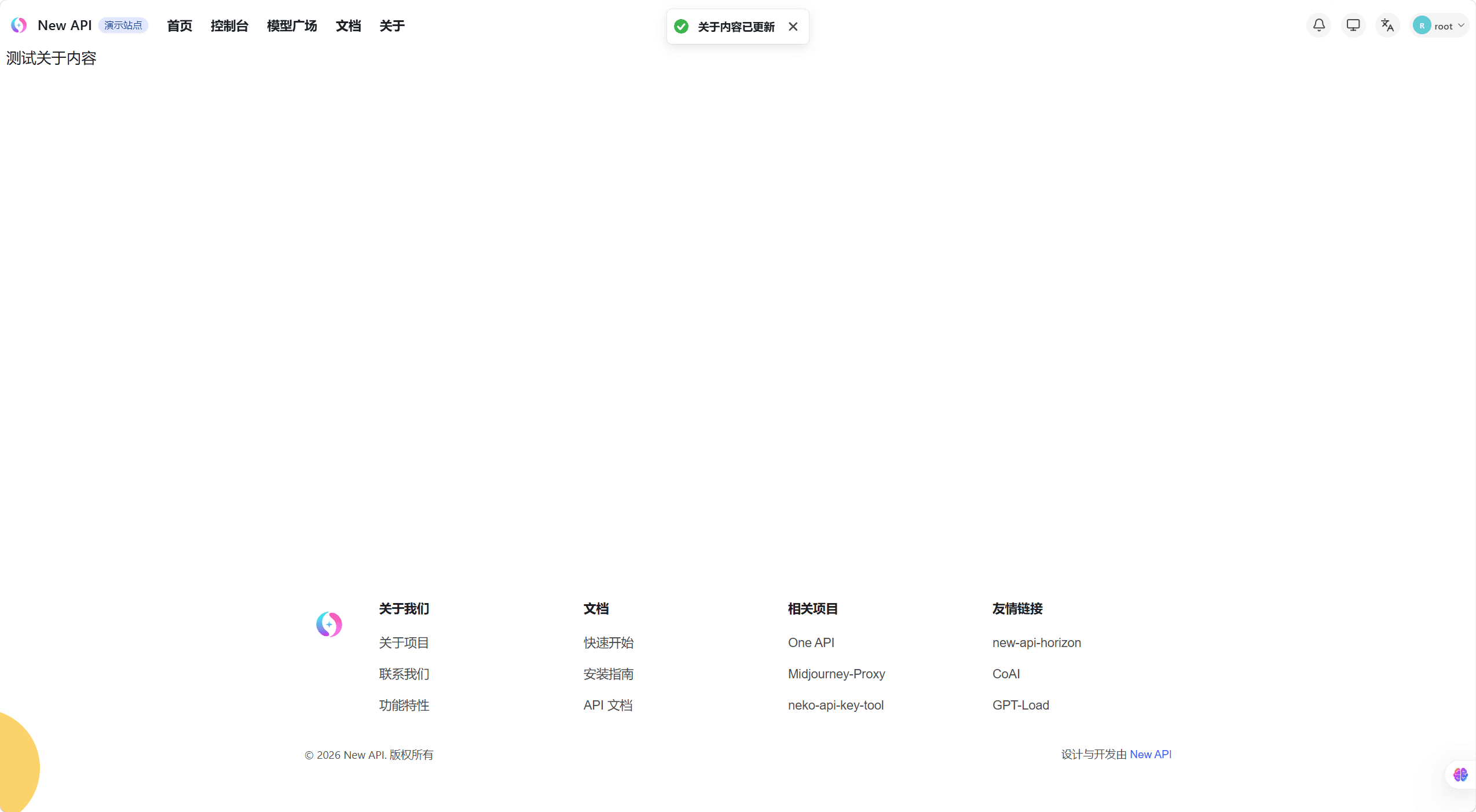
Task: Click the New API logo in the header
Action: click(19, 25)
